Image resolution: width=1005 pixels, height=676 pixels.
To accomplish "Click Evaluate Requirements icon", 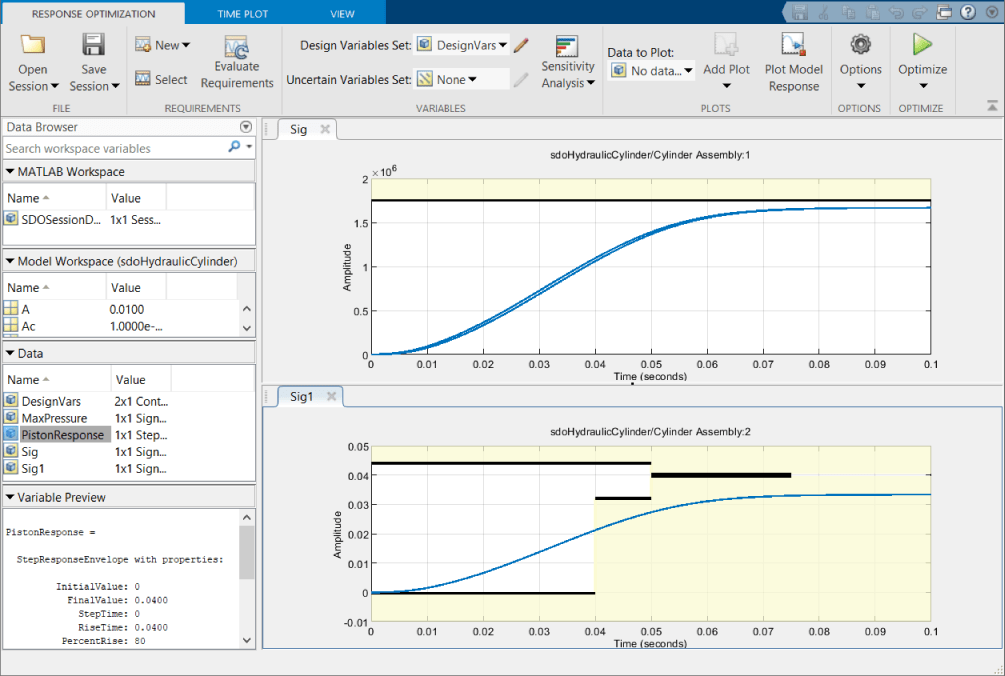I will (237, 50).
